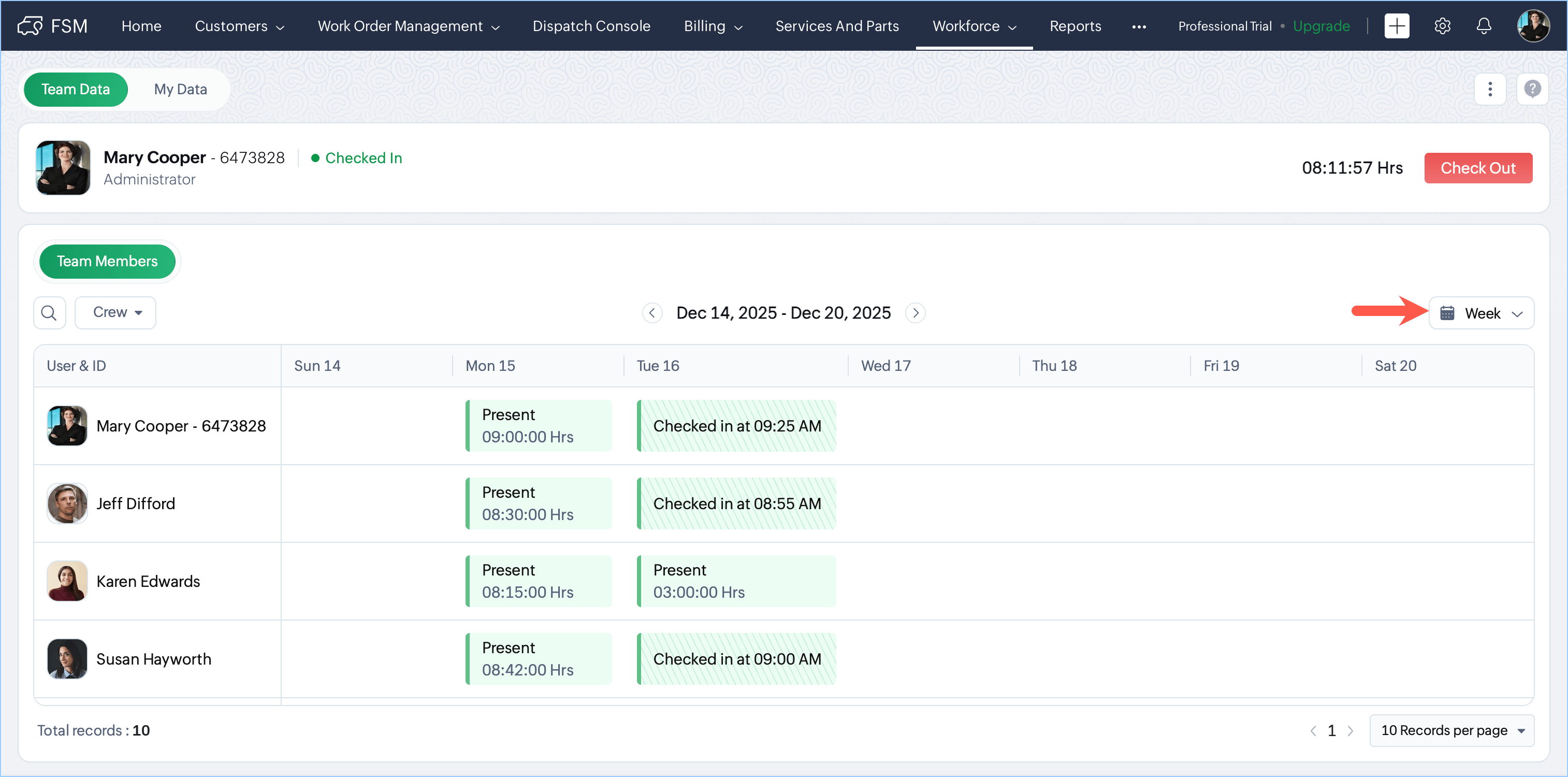Screen dimensions: 1568x777
Task: Open the vertical three-dot options menu
Action: coord(1489,89)
